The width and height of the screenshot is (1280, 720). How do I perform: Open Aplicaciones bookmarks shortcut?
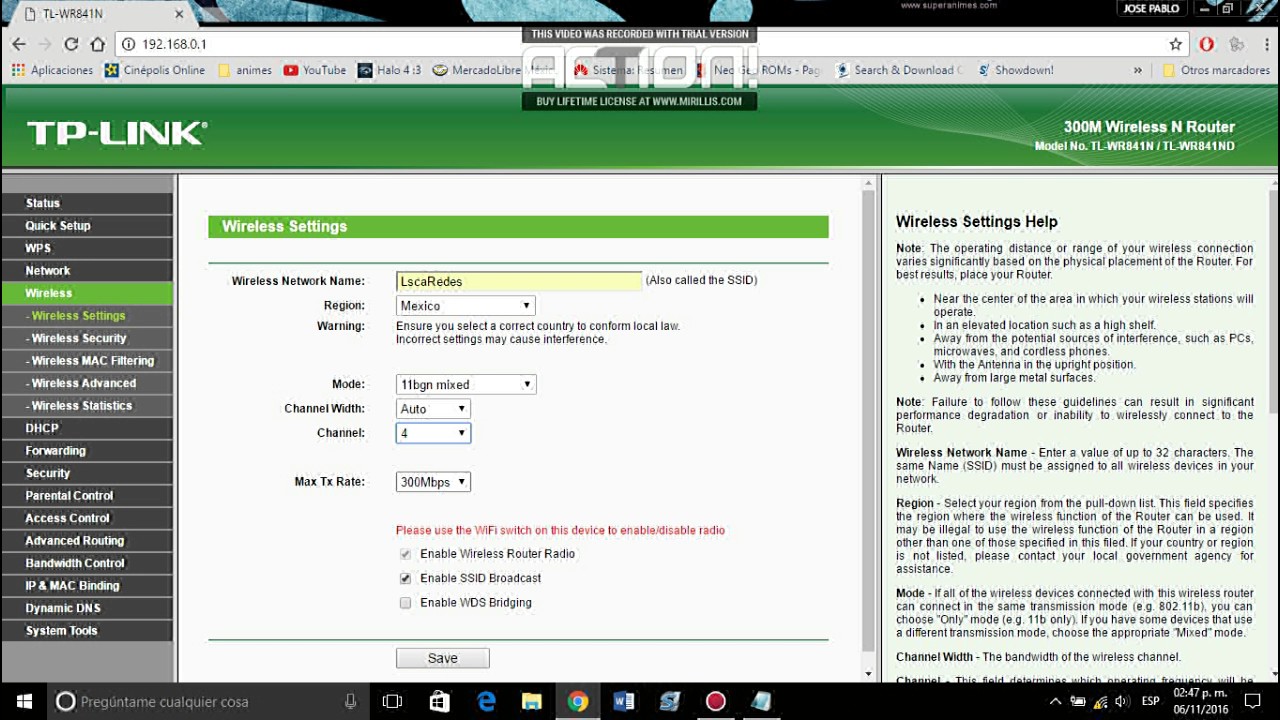coord(52,70)
